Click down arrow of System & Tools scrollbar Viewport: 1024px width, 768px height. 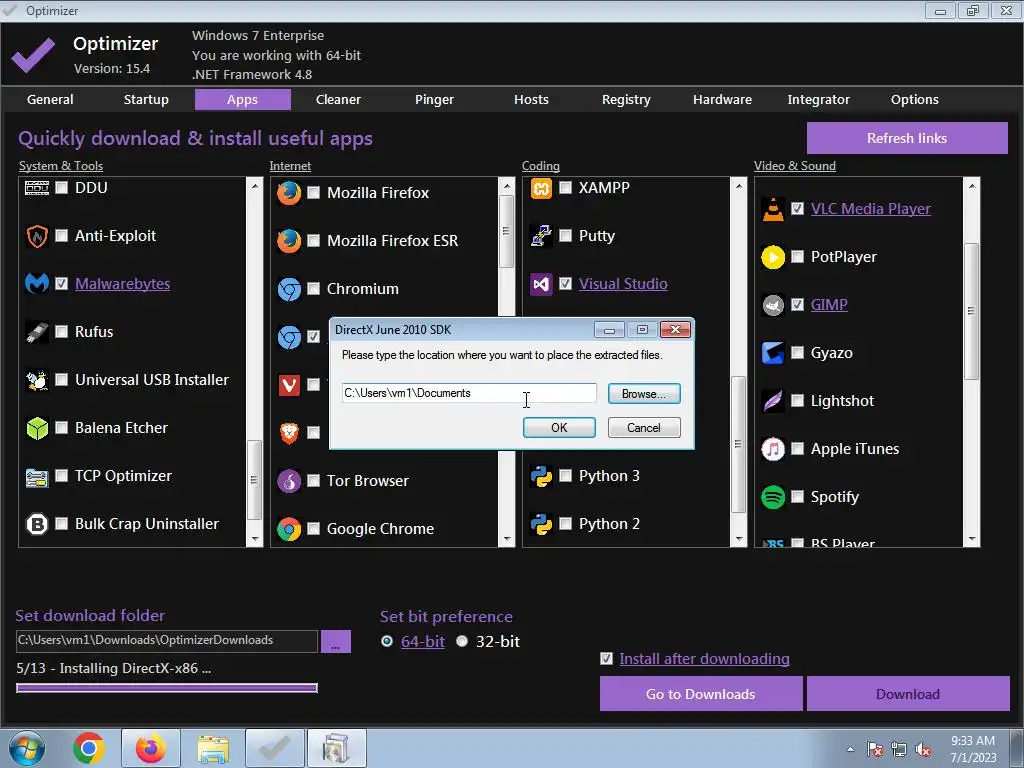tap(255, 539)
